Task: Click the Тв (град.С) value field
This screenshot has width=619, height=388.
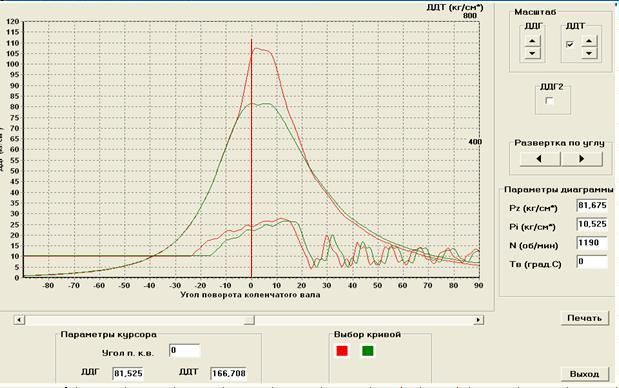Action: 592,262
